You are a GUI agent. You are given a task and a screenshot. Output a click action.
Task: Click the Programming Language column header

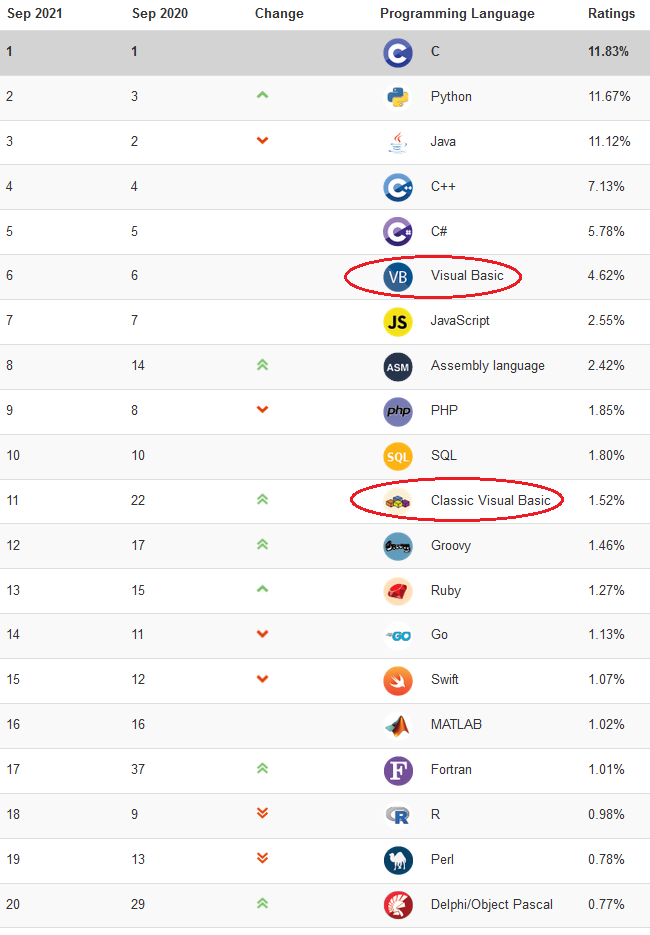coord(457,14)
